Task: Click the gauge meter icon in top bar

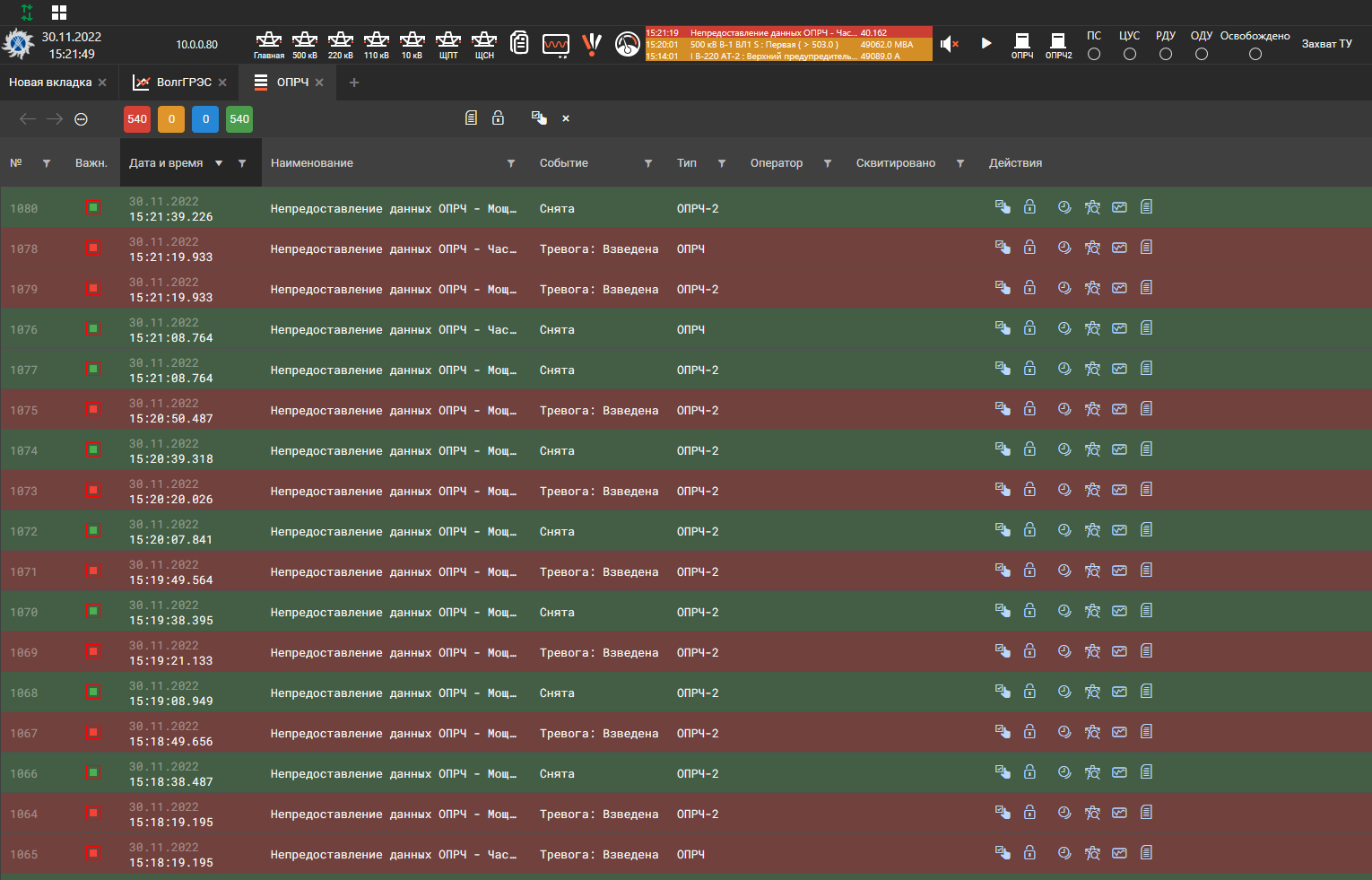Action: 628,44
